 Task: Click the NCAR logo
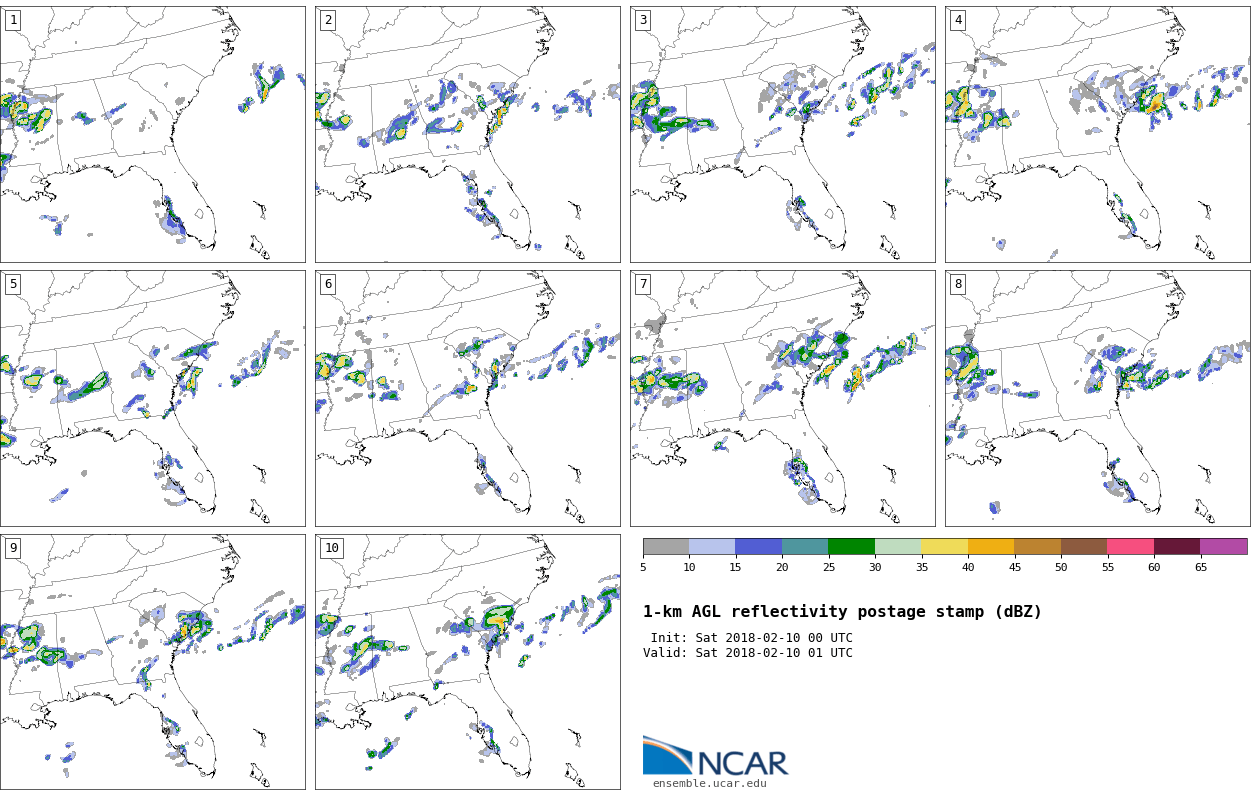716,756
